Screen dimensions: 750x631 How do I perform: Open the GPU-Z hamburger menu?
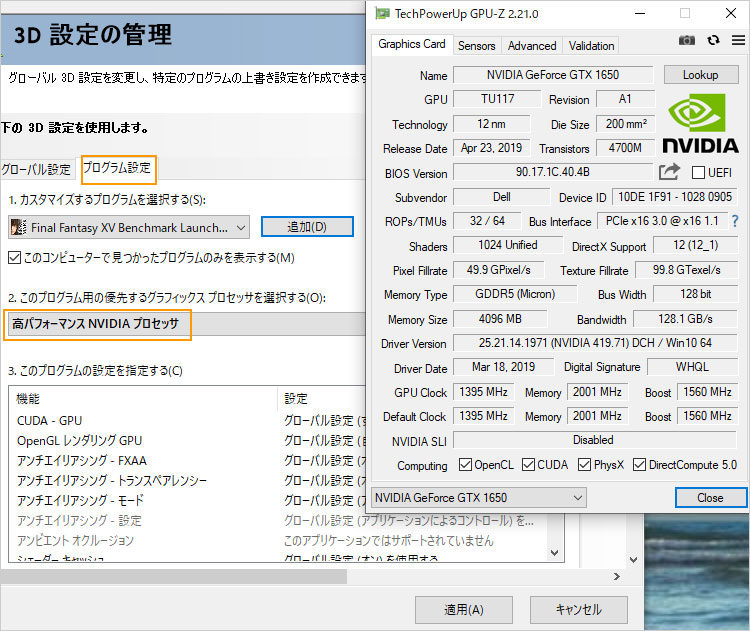738,40
